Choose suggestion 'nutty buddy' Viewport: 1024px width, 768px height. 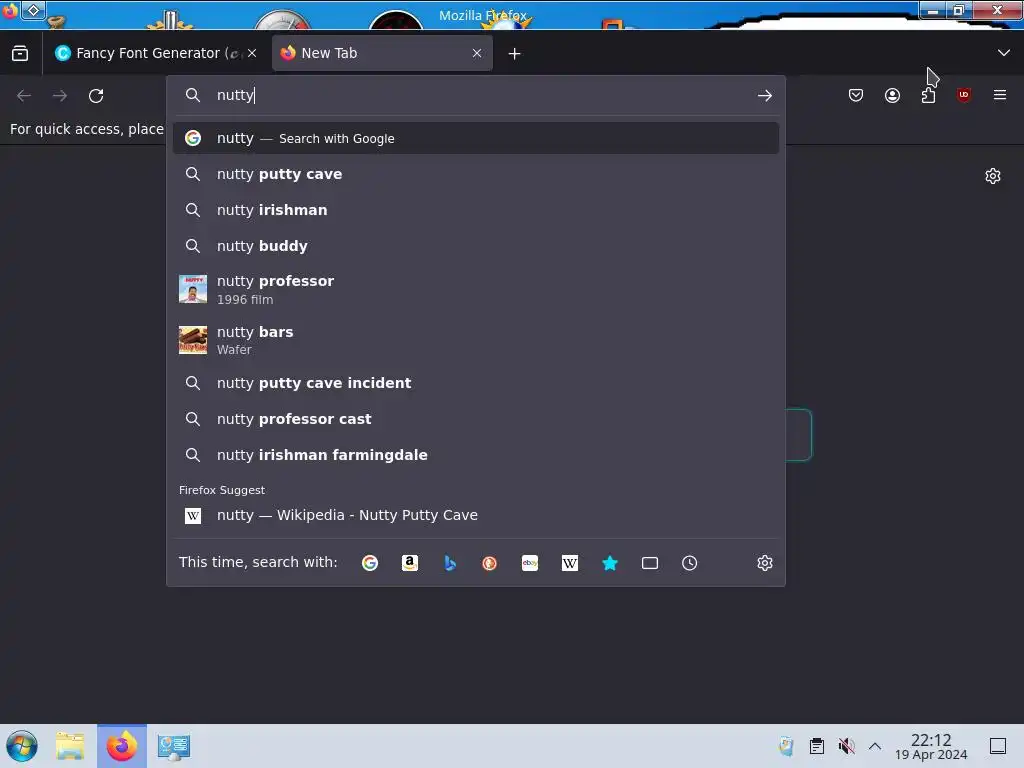pos(475,246)
